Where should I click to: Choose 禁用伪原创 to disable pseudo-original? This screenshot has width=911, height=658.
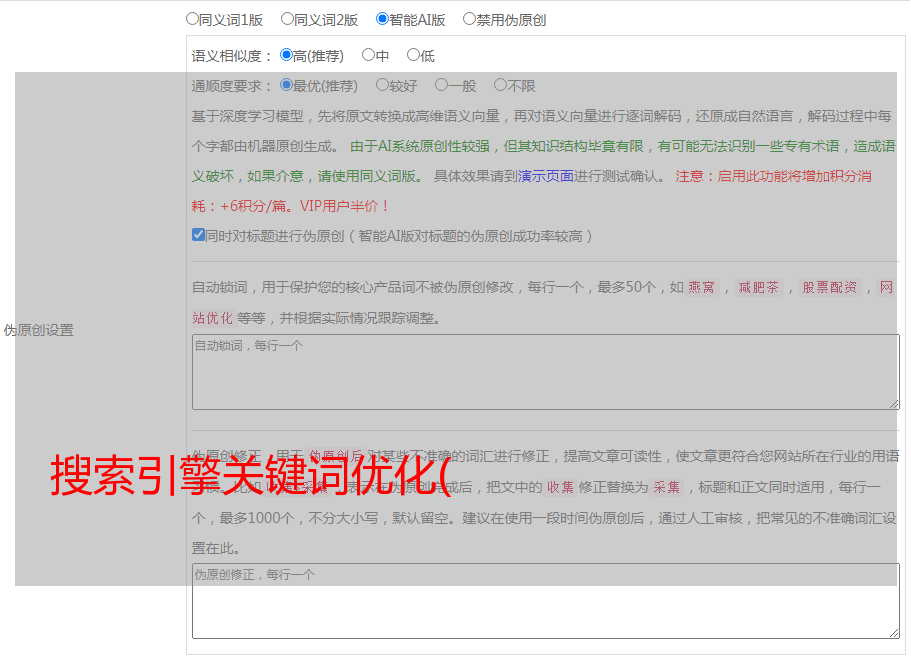point(469,19)
